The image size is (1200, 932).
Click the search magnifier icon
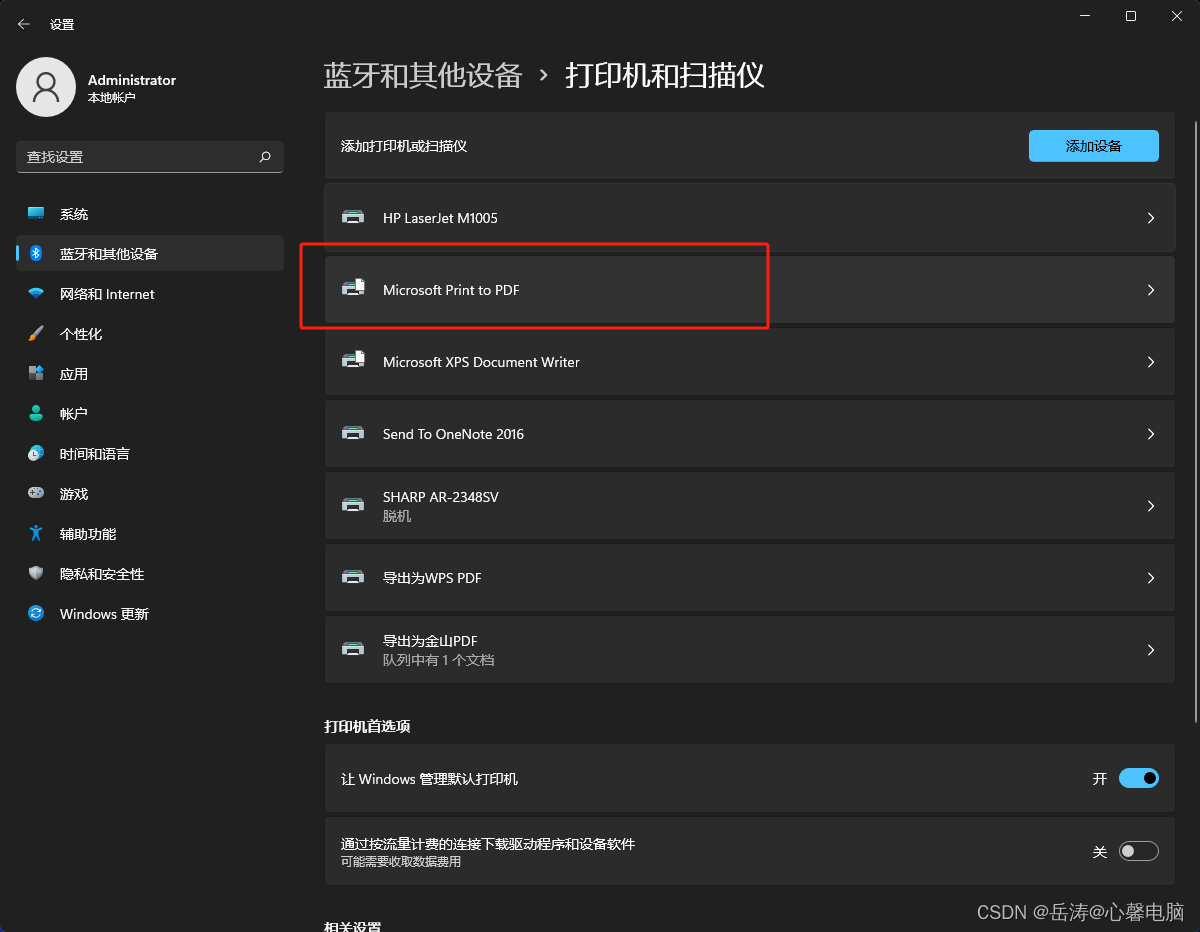[x=265, y=157]
